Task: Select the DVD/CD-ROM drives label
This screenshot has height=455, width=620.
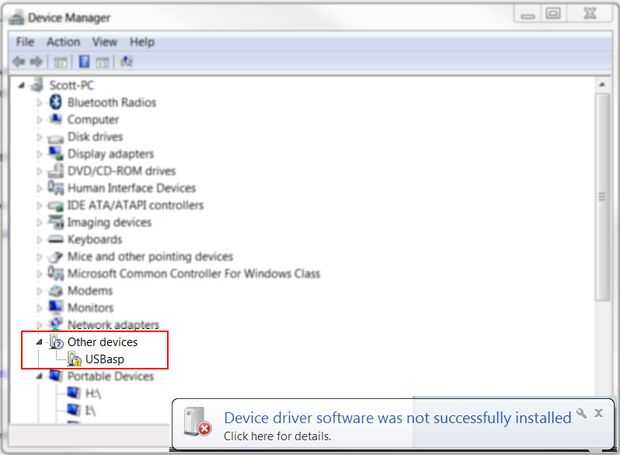Action: pyautogui.click(x=121, y=171)
